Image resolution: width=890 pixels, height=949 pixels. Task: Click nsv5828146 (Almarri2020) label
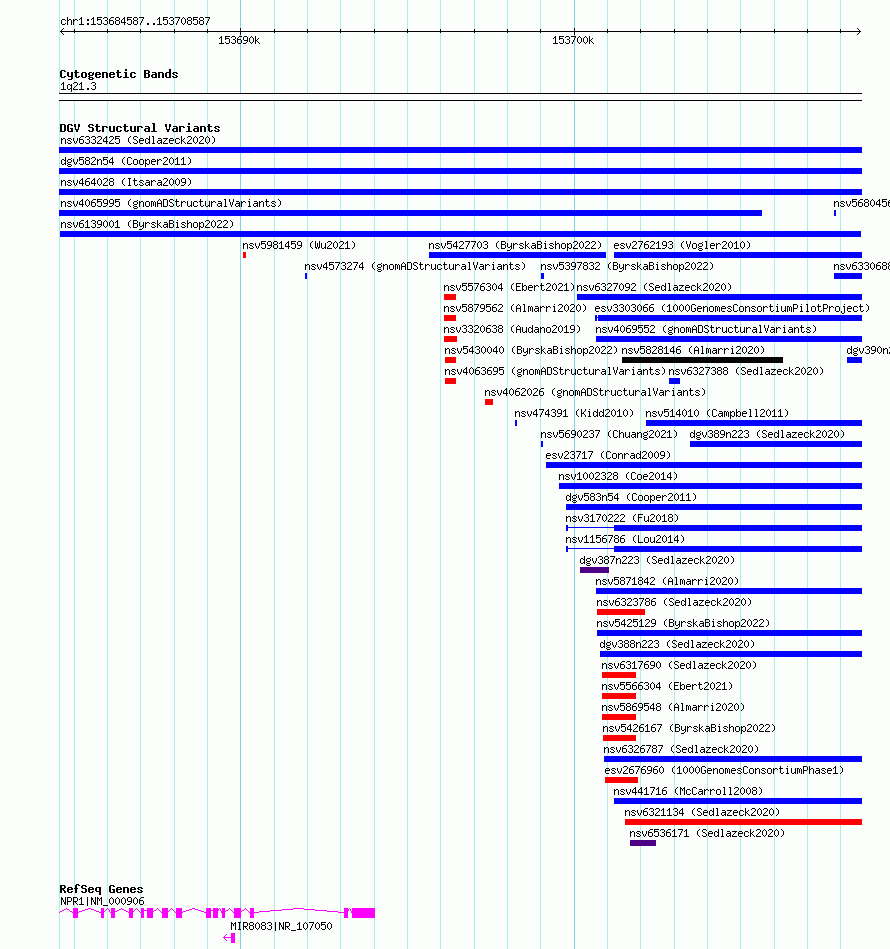[x=693, y=350]
